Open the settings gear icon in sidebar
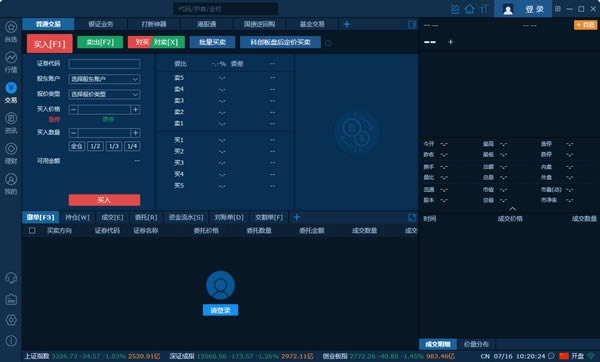Image resolution: width=600 pixels, height=362 pixels. pyautogui.click(x=11, y=320)
